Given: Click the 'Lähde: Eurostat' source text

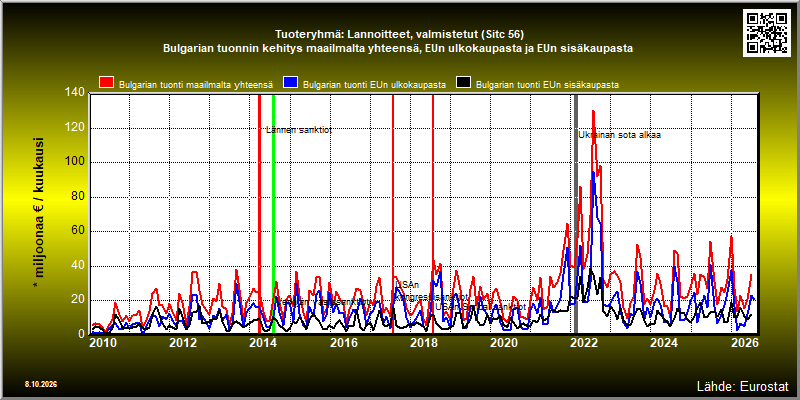Looking at the screenshot, I should pyautogui.click(x=742, y=385).
